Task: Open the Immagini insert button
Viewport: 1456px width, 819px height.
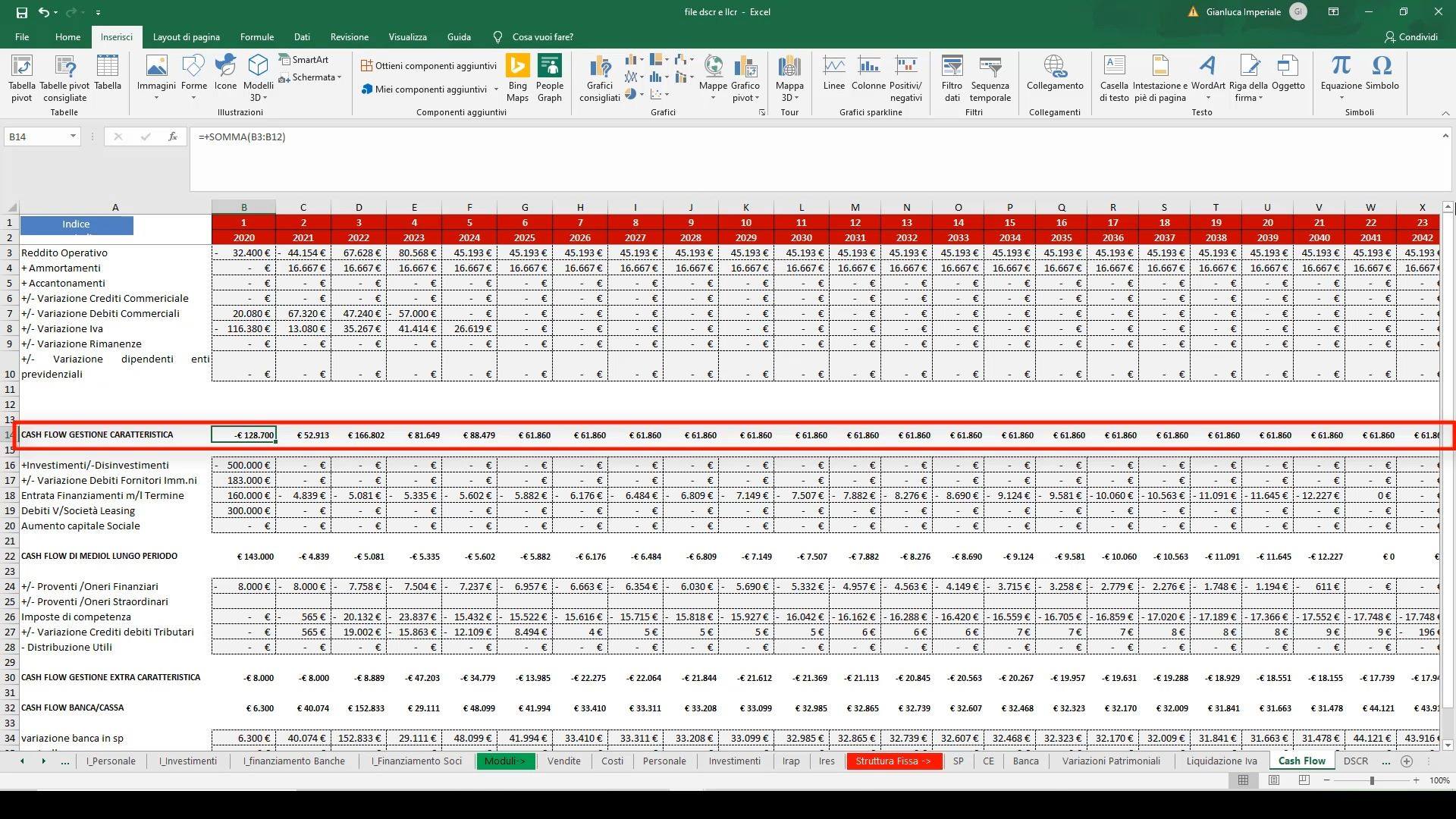Action: point(156,78)
